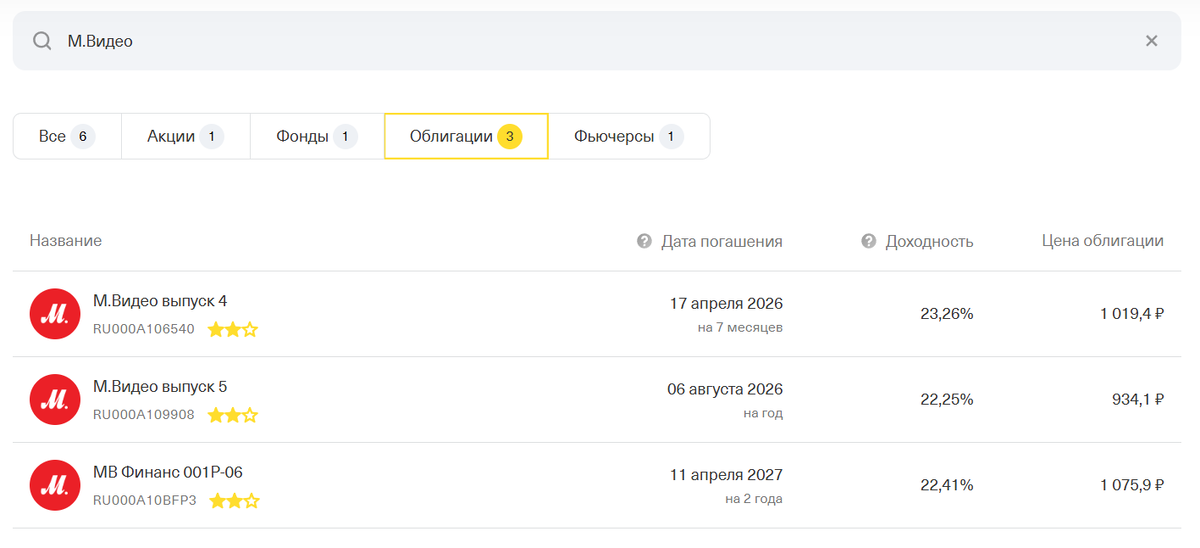Screen dimensions: 1200x548
Task: Click star rating of МВ Финанс 001Р-06
Action: tap(234, 501)
